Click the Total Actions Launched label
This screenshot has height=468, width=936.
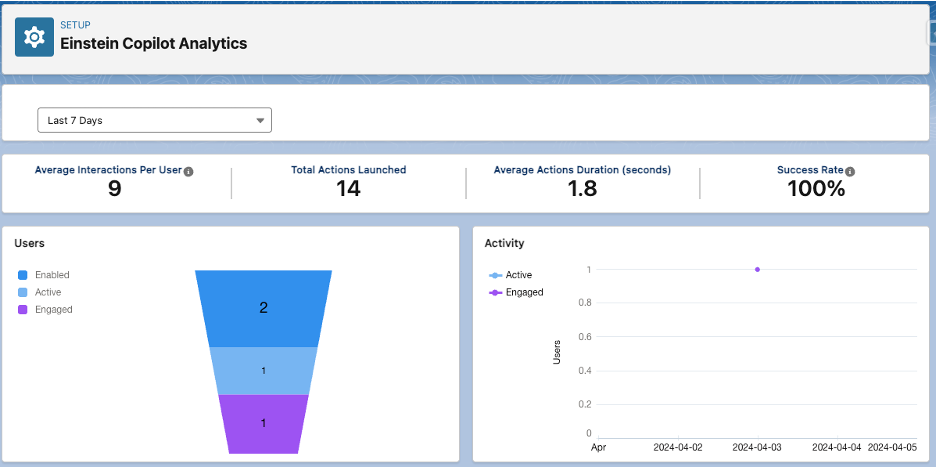coord(349,170)
